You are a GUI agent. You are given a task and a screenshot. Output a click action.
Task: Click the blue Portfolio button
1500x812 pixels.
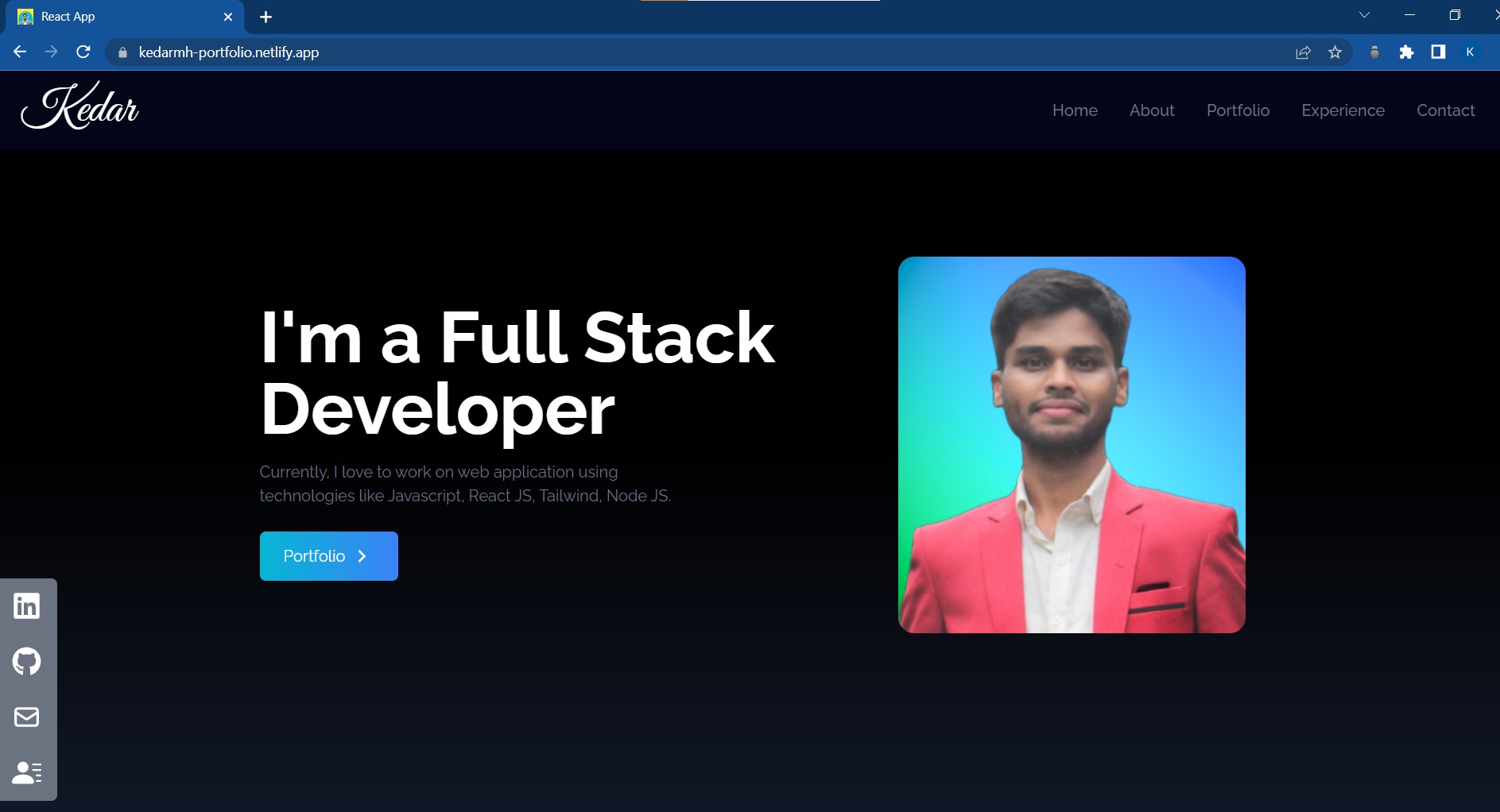tap(328, 556)
